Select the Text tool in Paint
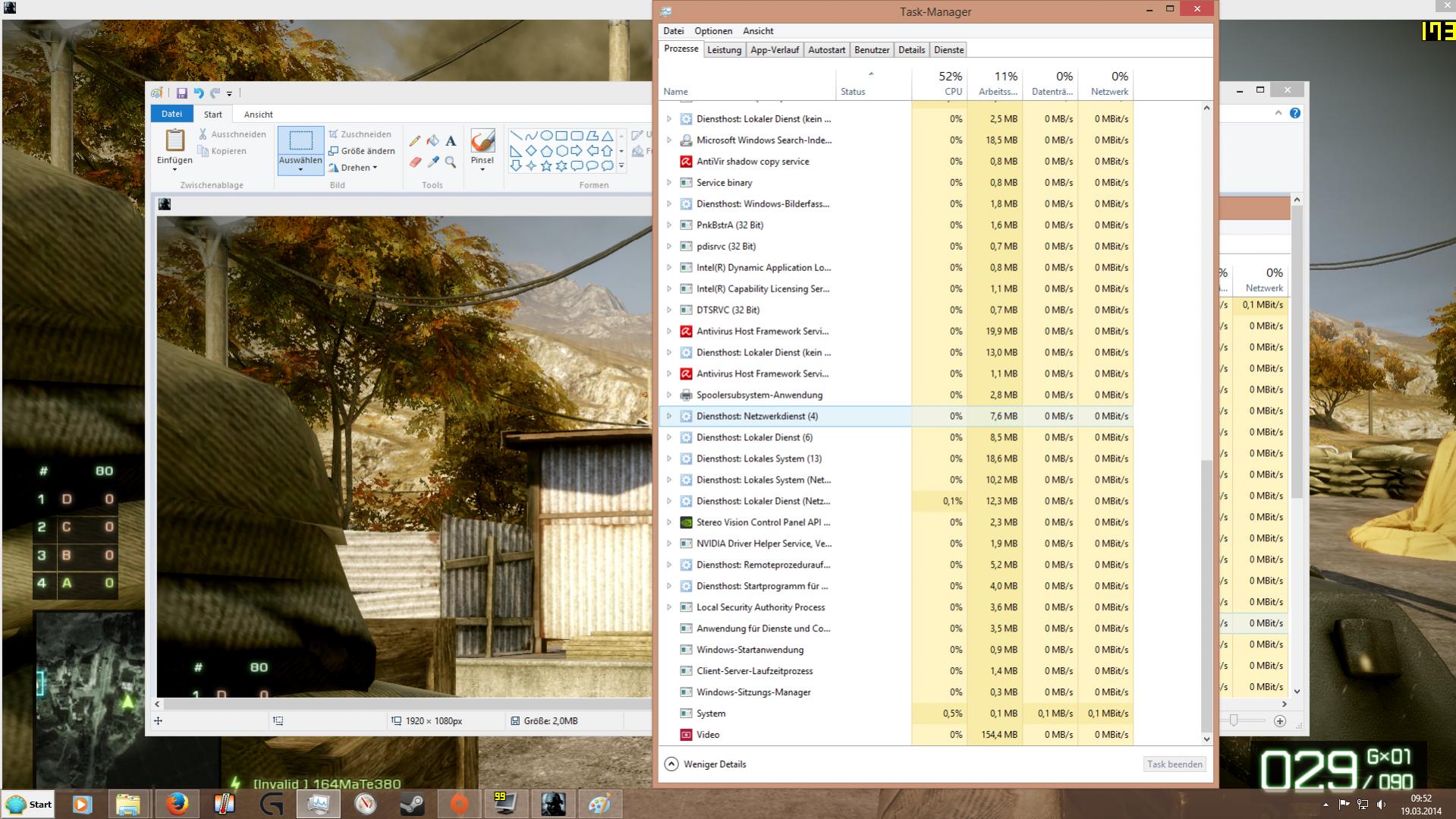 click(451, 141)
